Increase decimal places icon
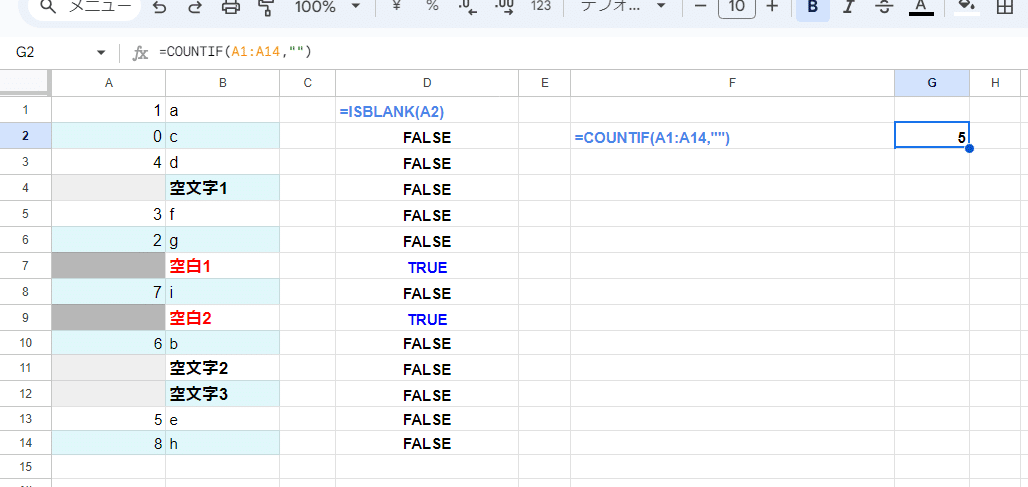The width and height of the screenshot is (1028, 487). click(x=504, y=7)
